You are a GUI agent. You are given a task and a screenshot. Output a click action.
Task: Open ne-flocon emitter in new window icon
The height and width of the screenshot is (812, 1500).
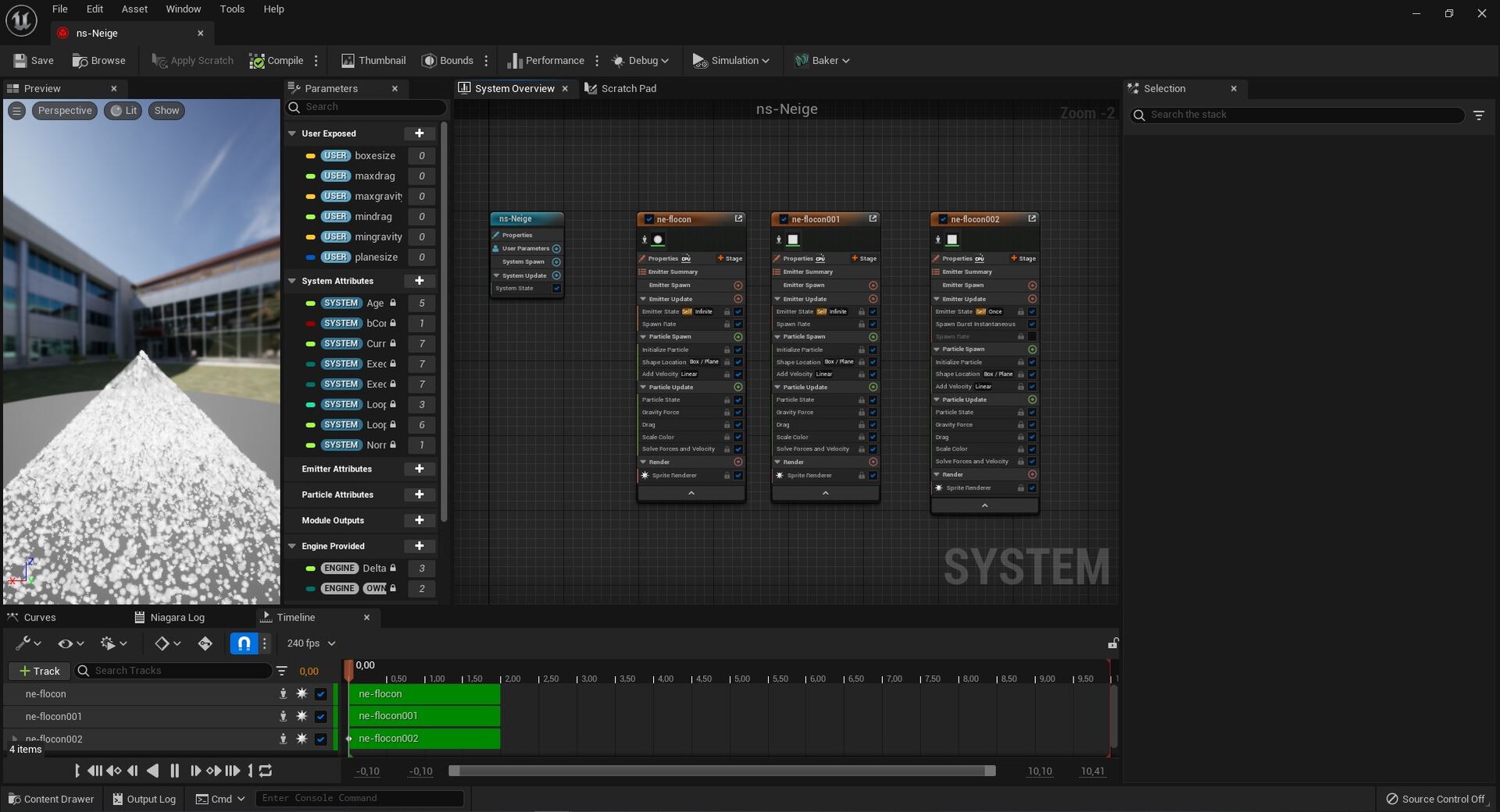738,219
